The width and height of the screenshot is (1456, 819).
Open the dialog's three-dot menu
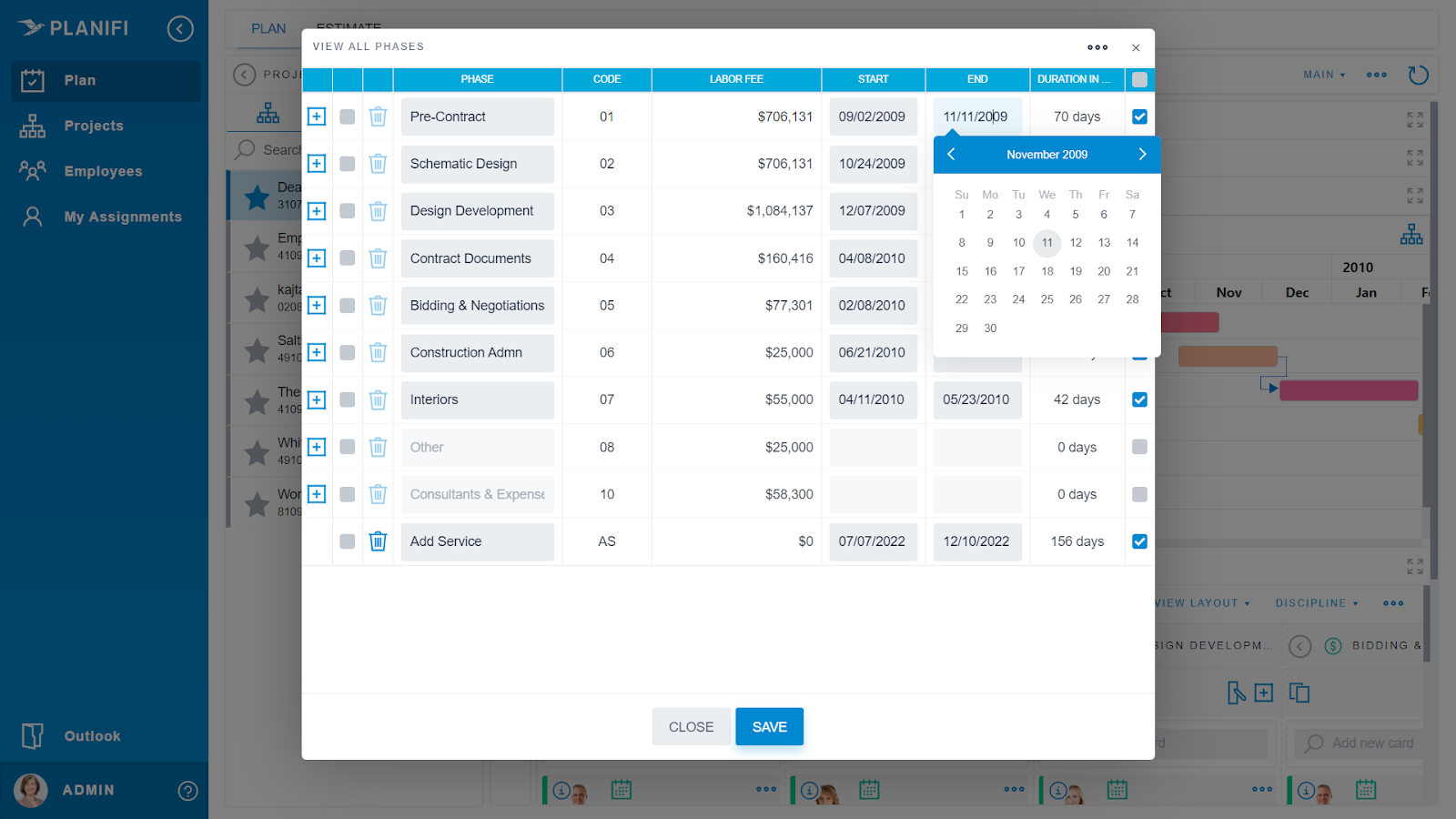pyautogui.click(x=1097, y=47)
